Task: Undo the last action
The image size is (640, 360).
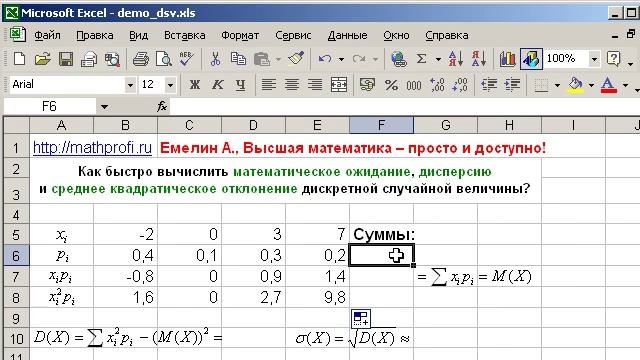Action: point(325,59)
